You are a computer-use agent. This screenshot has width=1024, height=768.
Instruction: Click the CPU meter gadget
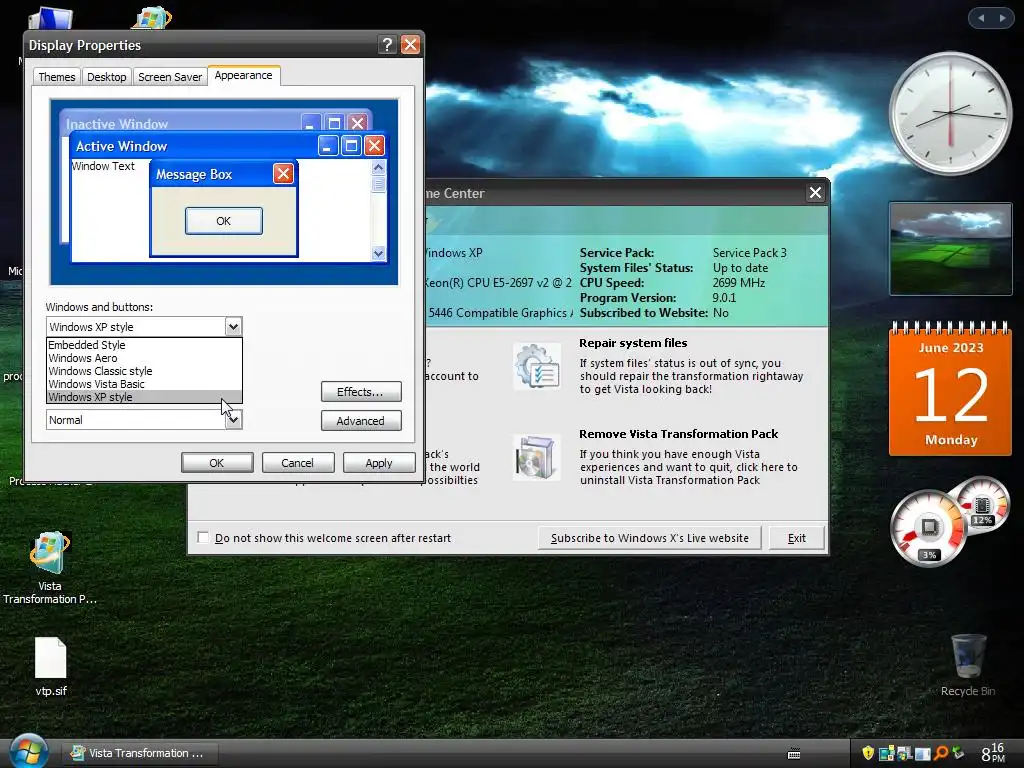click(929, 528)
